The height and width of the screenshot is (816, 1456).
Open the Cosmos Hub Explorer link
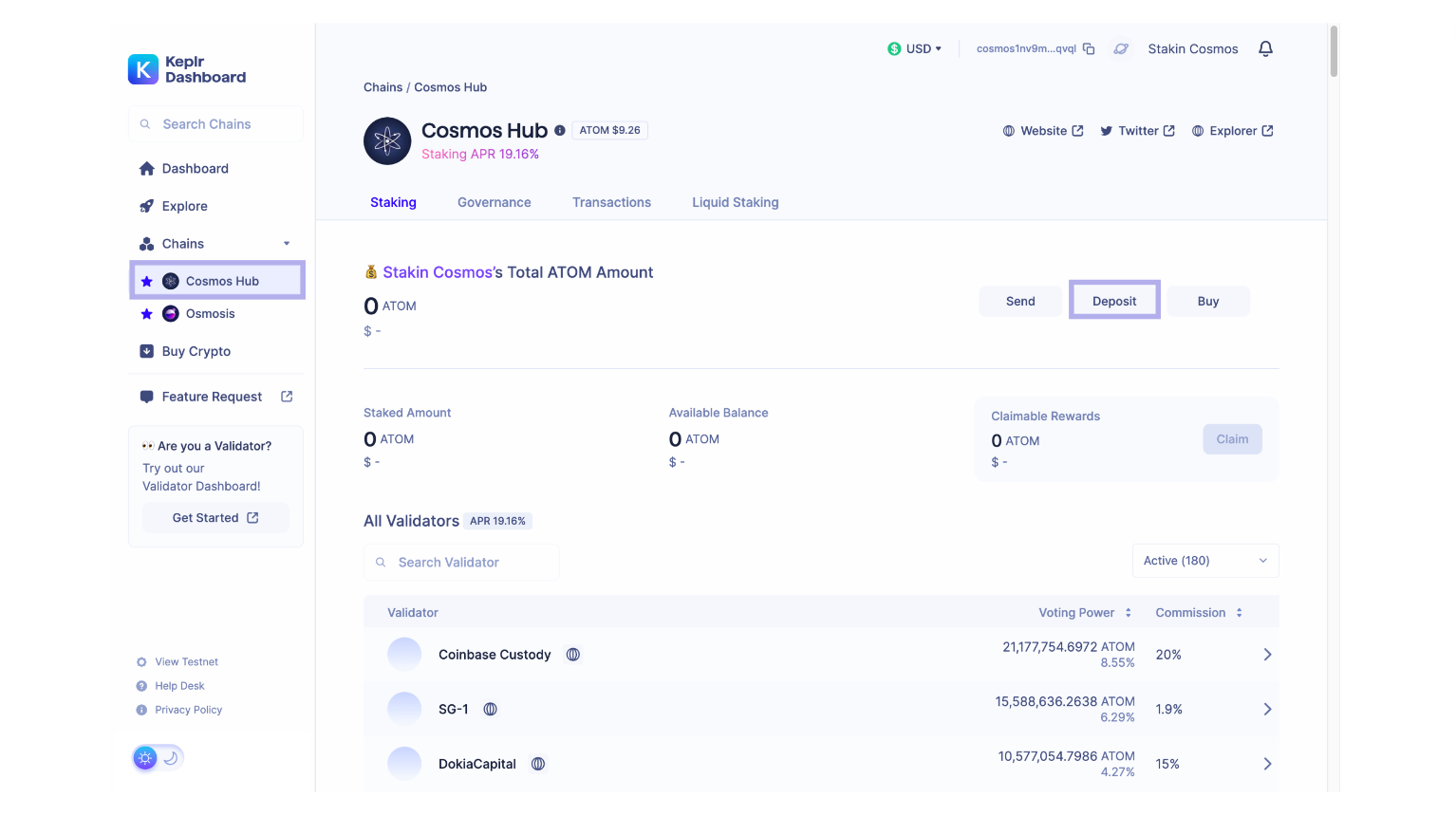coord(1232,131)
